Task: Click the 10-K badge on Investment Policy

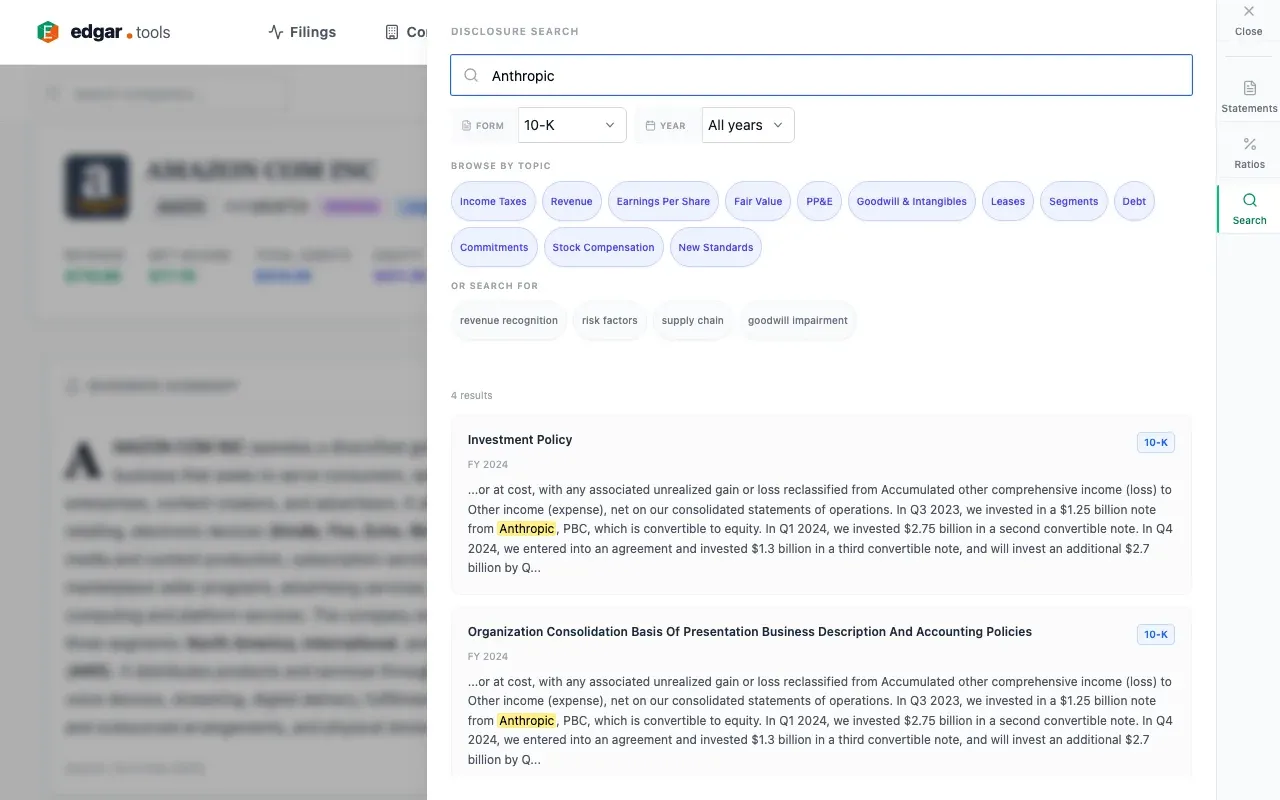Action: (x=1155, y=442)
